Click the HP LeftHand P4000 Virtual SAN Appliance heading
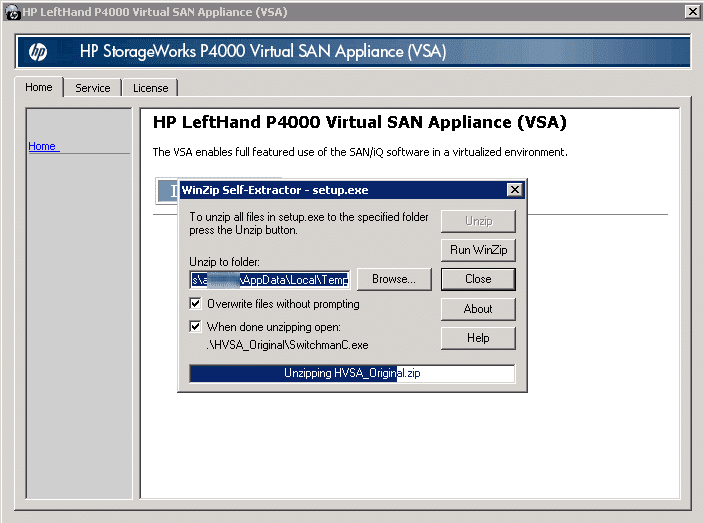 pyautogui.click(x=360, y=122)
